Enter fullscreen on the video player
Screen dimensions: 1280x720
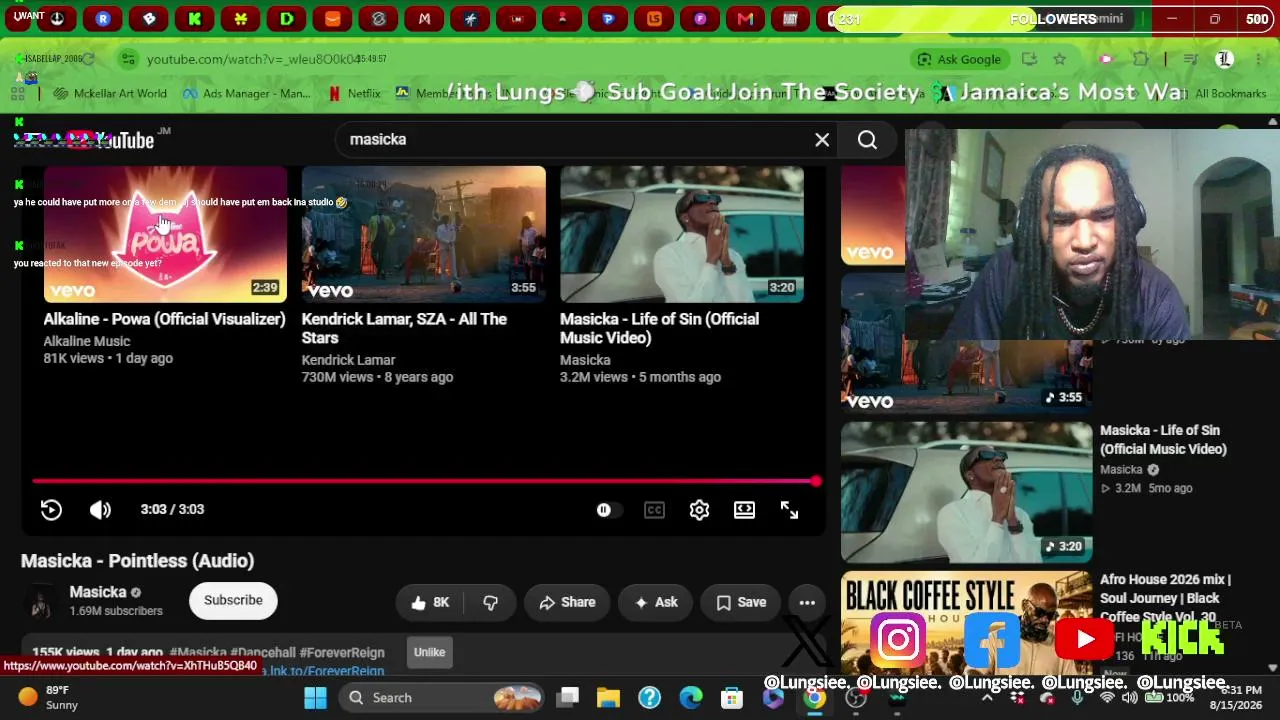pos(789,510)
